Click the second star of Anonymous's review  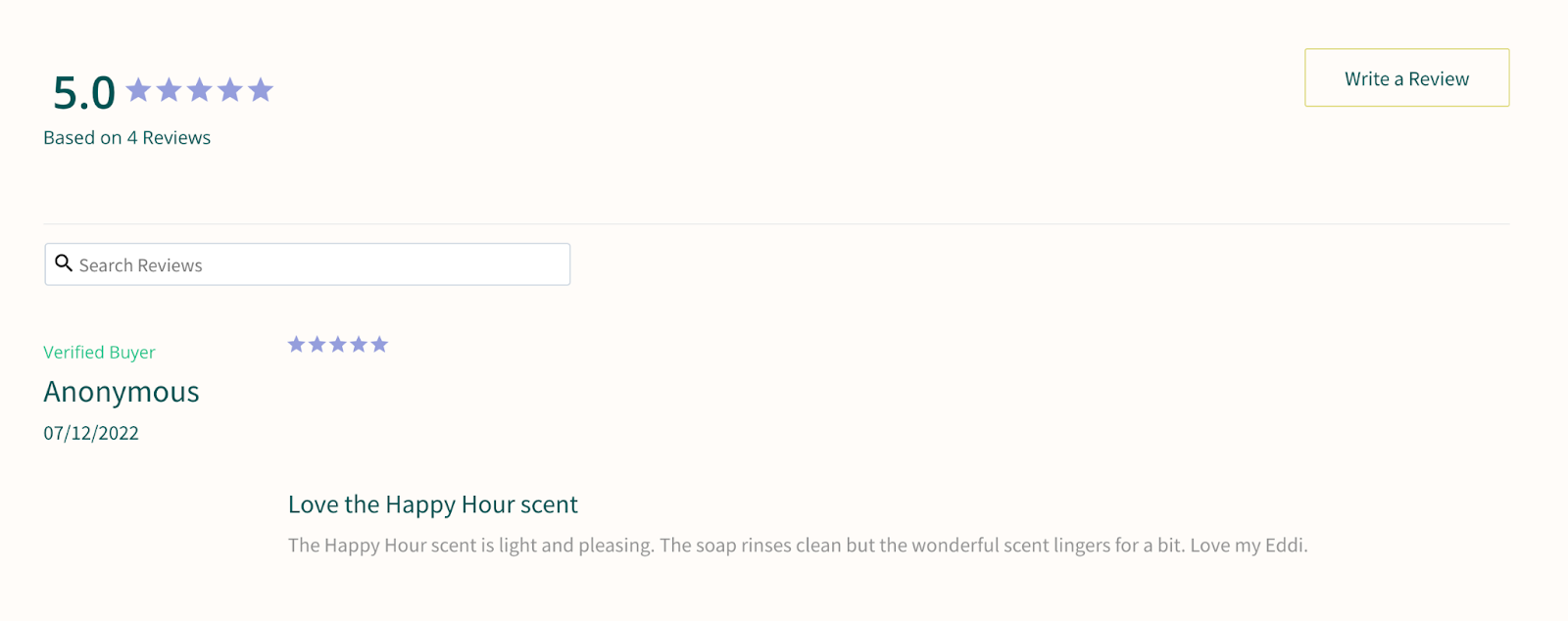coord(317,344)
